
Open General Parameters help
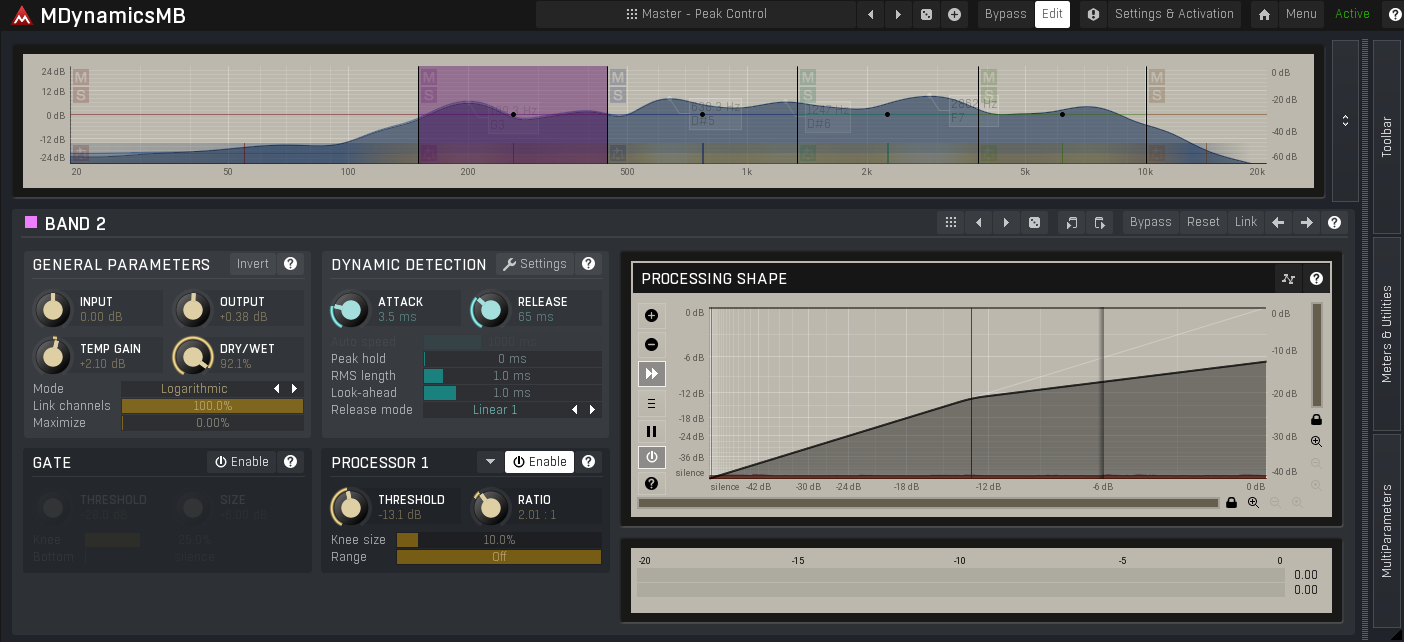tap(291, 264)
